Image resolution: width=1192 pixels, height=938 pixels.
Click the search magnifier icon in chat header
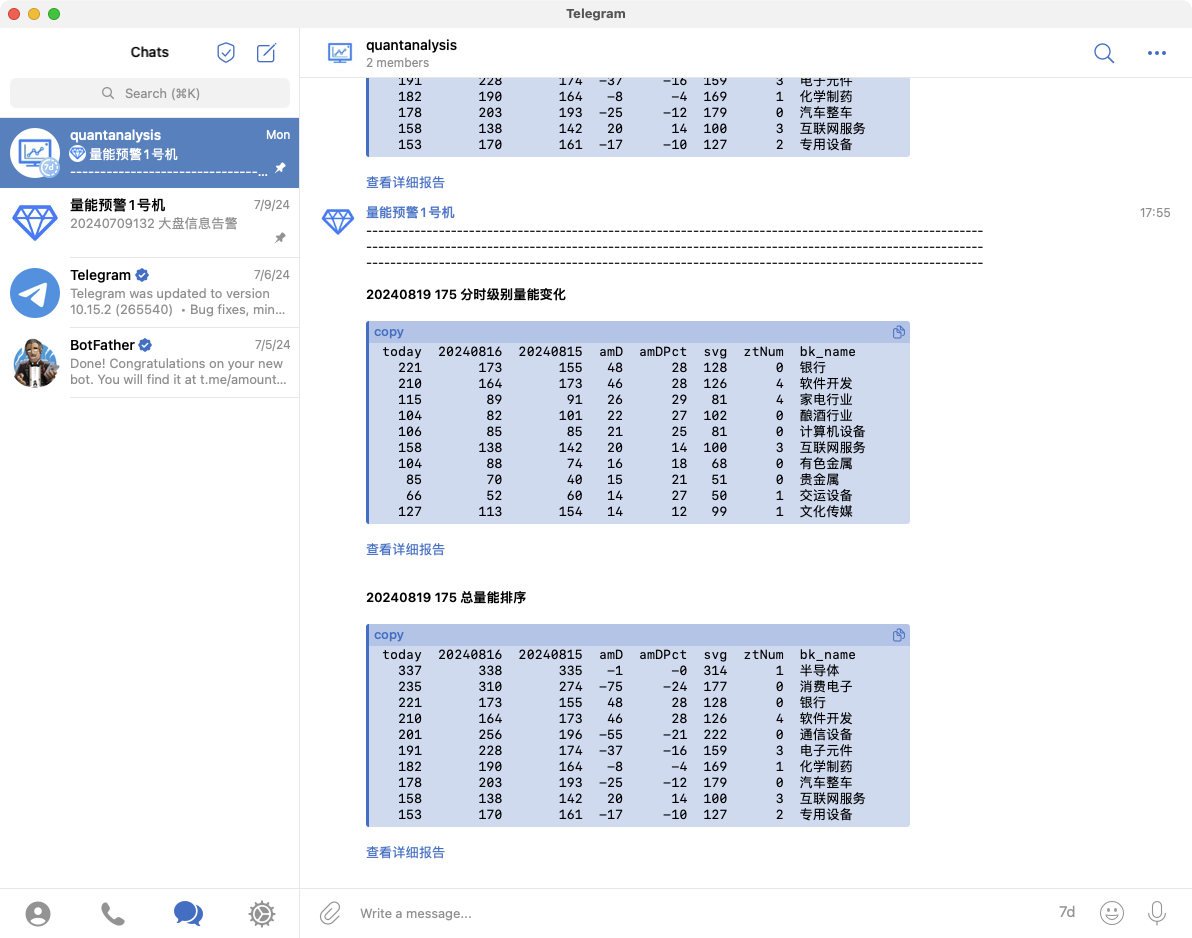(1104, 52)
